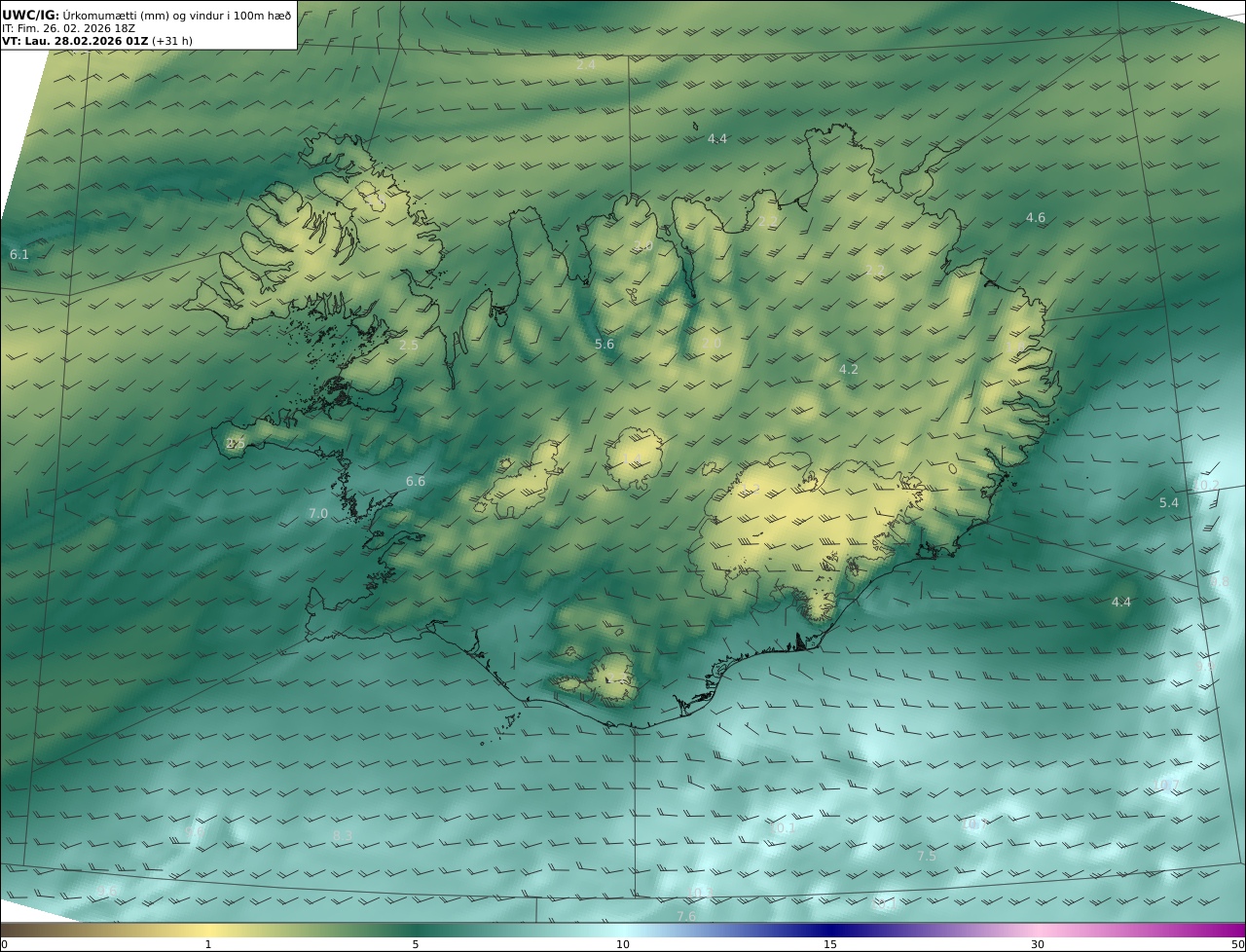1246x952 pixels.
Task: Click the '5.6' value label on the map
Action: click(x=605, y=345)
